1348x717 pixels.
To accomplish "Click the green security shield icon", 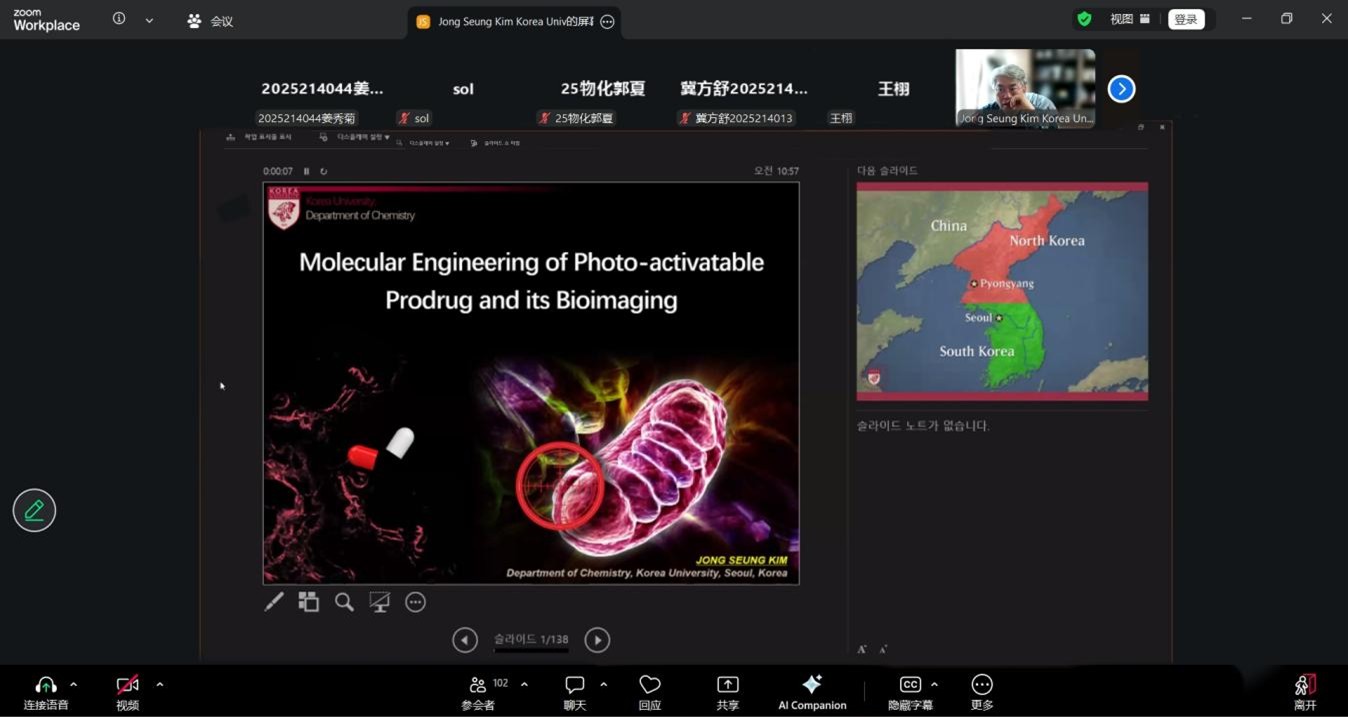I will point(1084,19).
